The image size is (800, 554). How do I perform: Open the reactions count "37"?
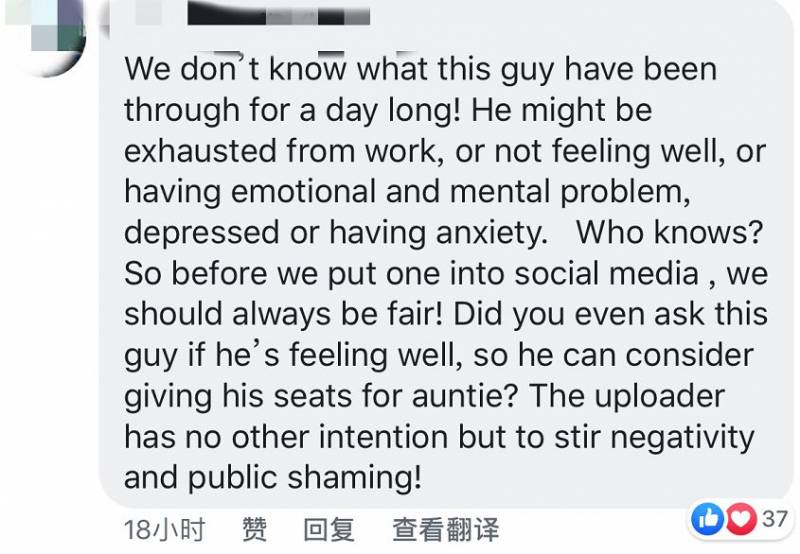coord(774,518)
